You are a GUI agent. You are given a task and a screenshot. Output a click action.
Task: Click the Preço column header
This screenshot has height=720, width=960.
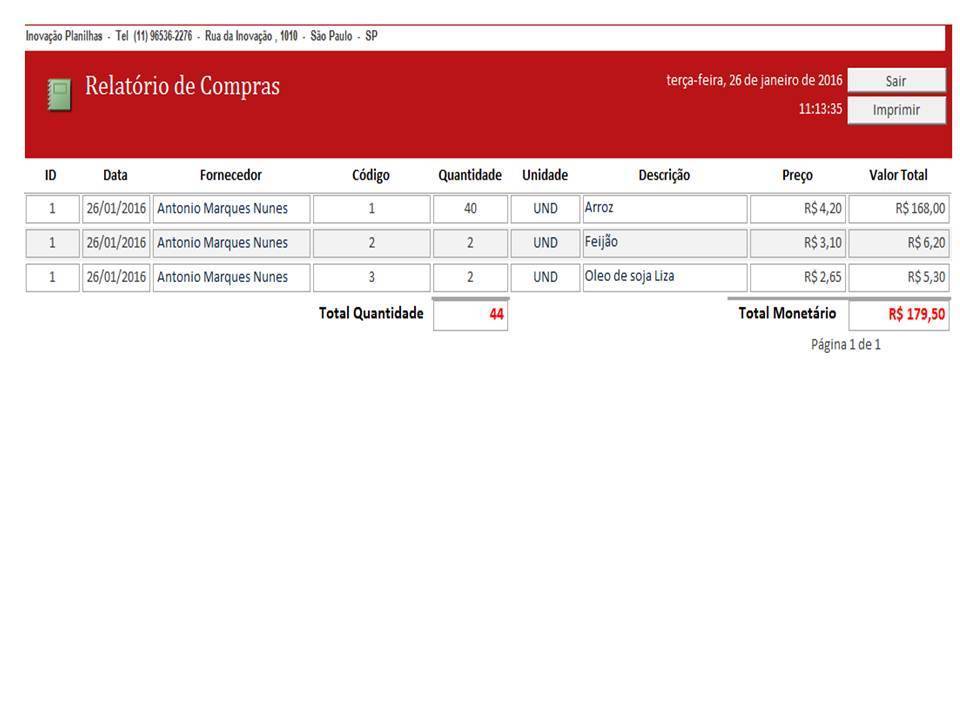pos(797,176)
